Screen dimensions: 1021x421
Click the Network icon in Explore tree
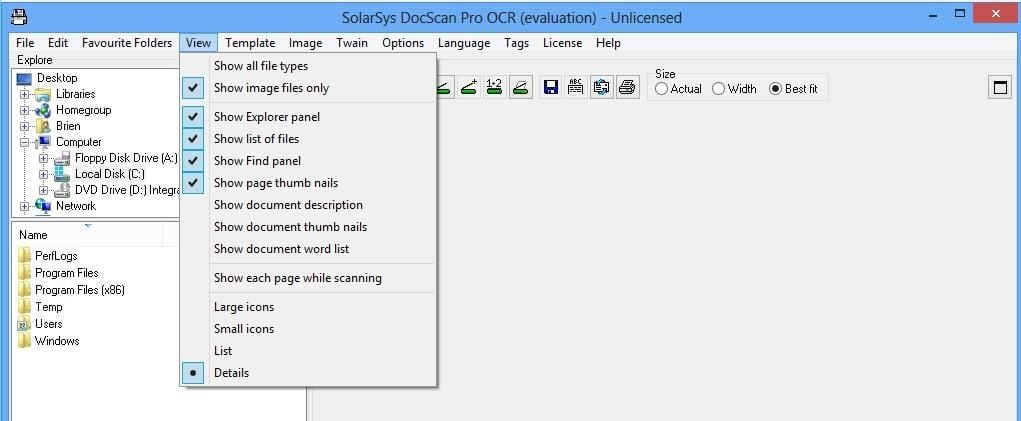click(43, 206)
